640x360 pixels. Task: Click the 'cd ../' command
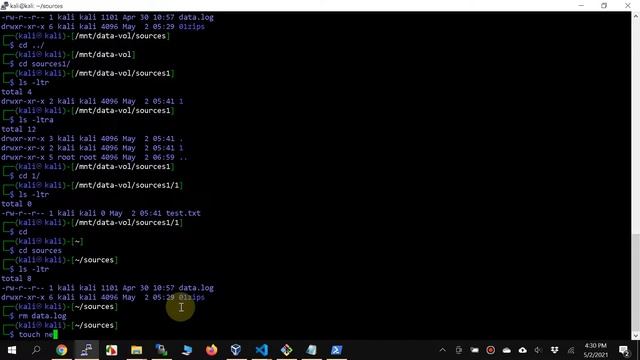pos(31,45)
